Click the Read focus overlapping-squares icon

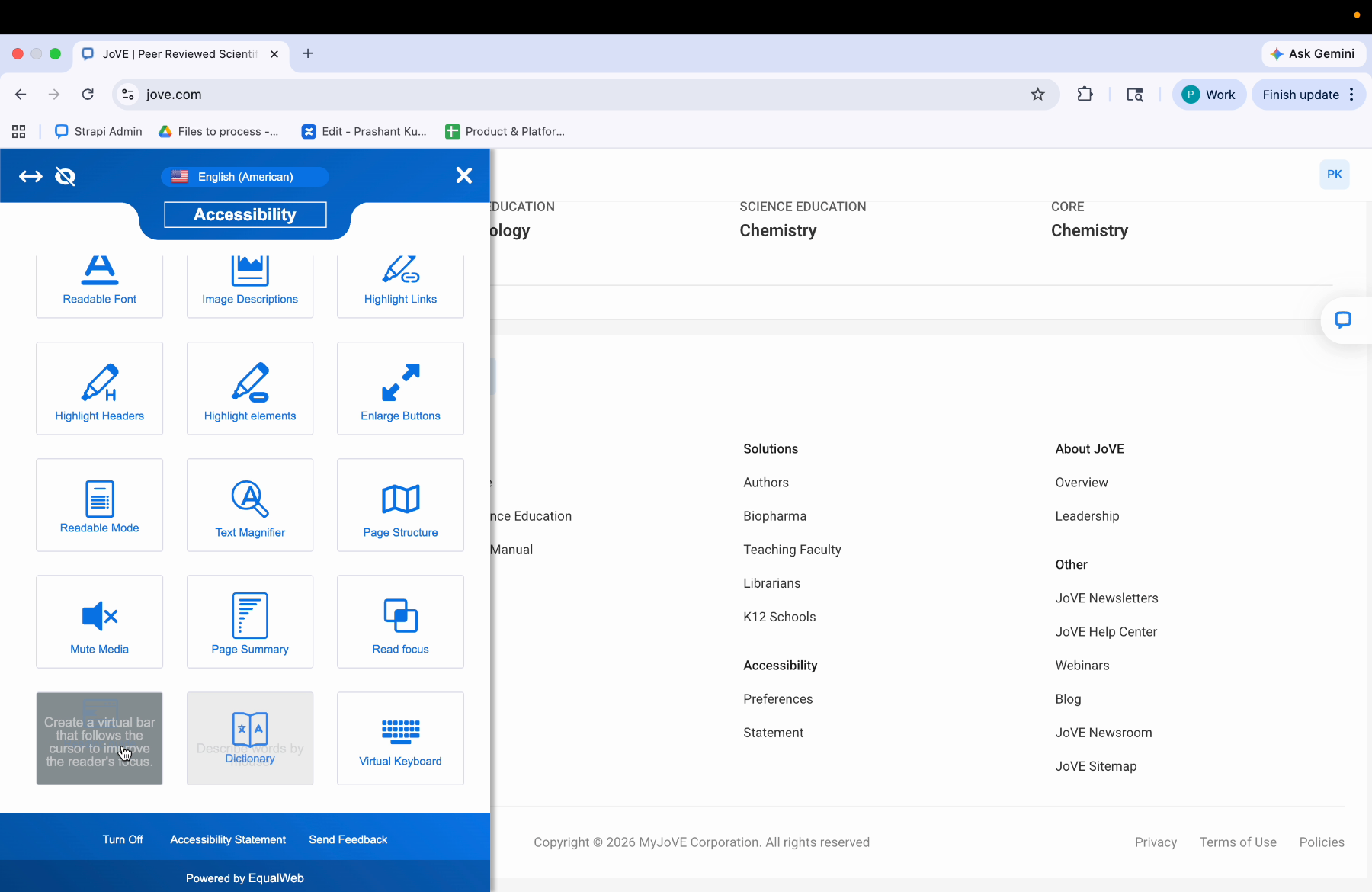[x=401, y=615]
